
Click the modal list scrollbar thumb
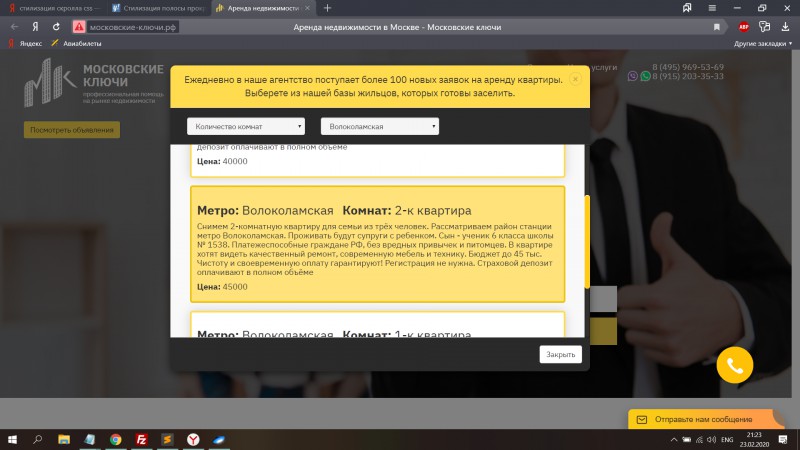point(587,242)
